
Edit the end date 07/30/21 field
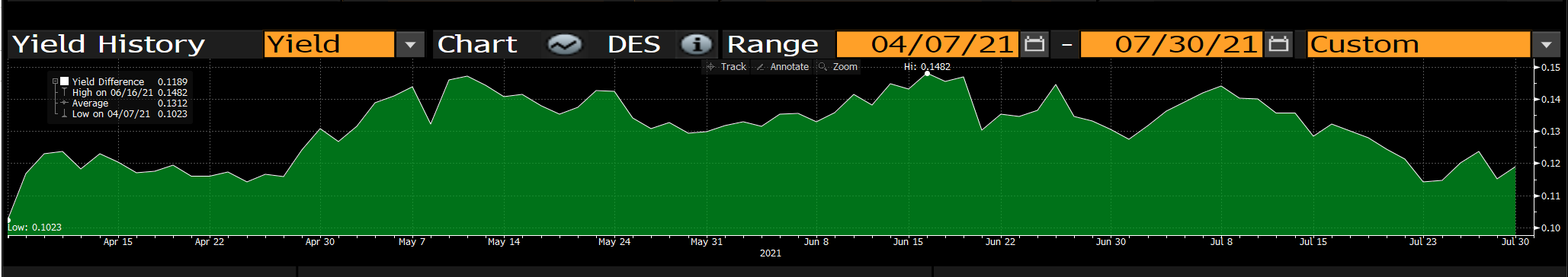pos(1172,44)
